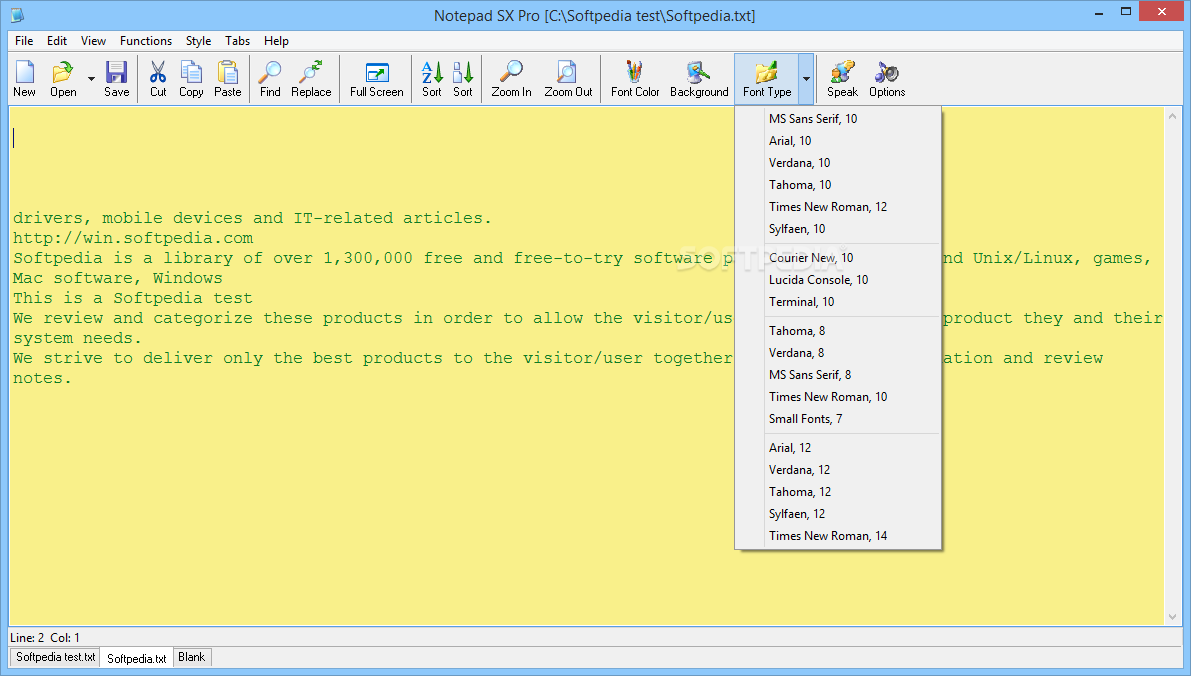Viewport: 1191px width, 676px height.
Task: Click the Zoom In icon
Action: pos(511,79)
